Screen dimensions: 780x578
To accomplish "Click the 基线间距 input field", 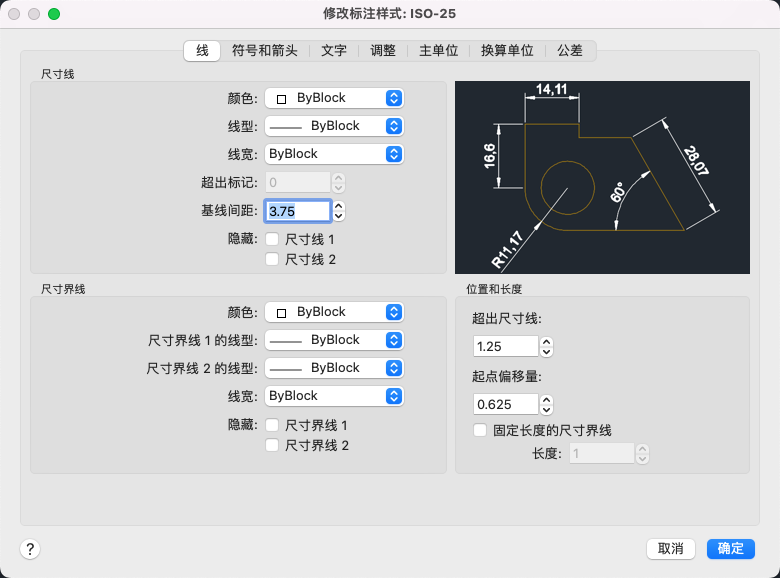I will tap(297, 211).
